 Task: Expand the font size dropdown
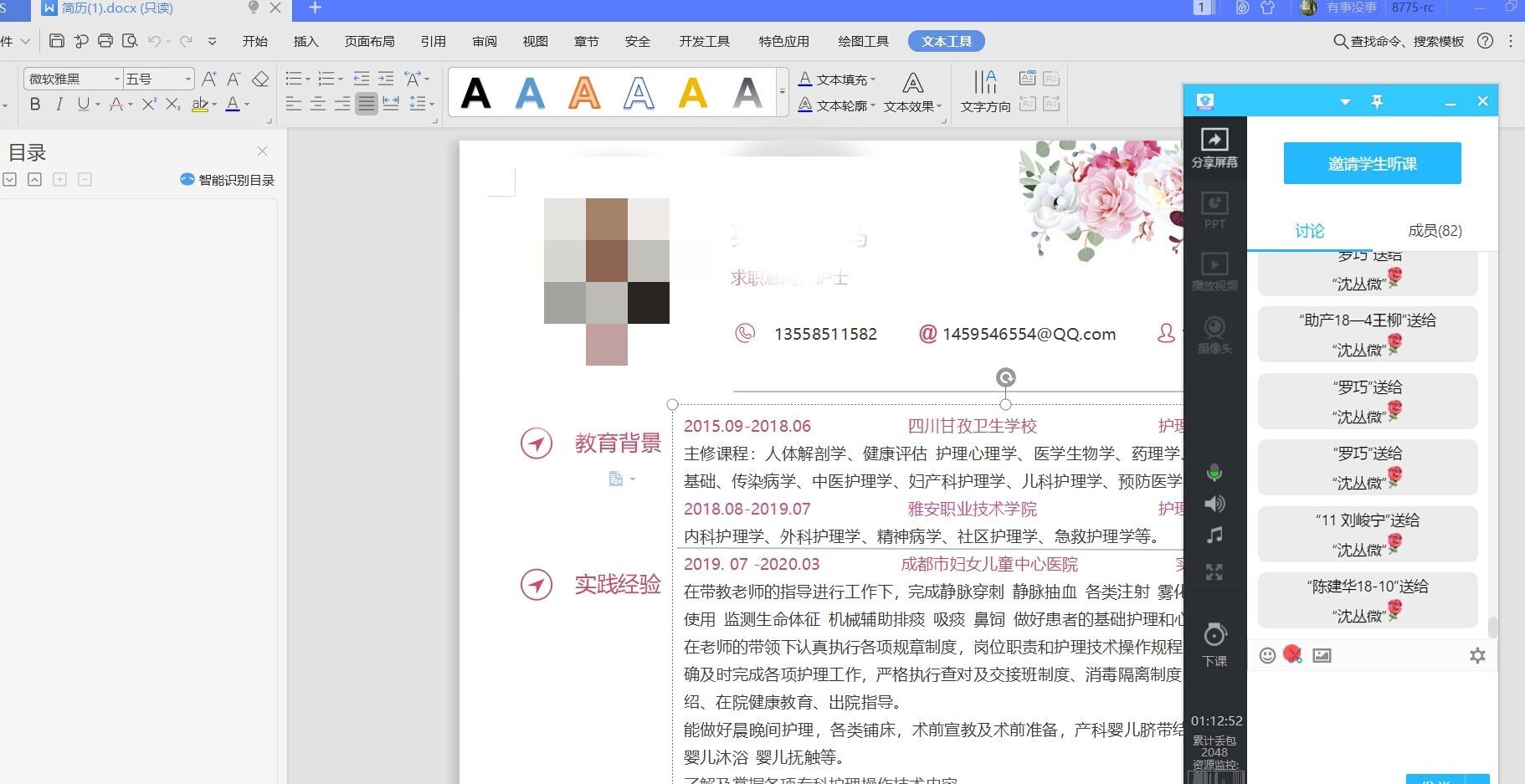pyautogui.click(x=187, y=79)
